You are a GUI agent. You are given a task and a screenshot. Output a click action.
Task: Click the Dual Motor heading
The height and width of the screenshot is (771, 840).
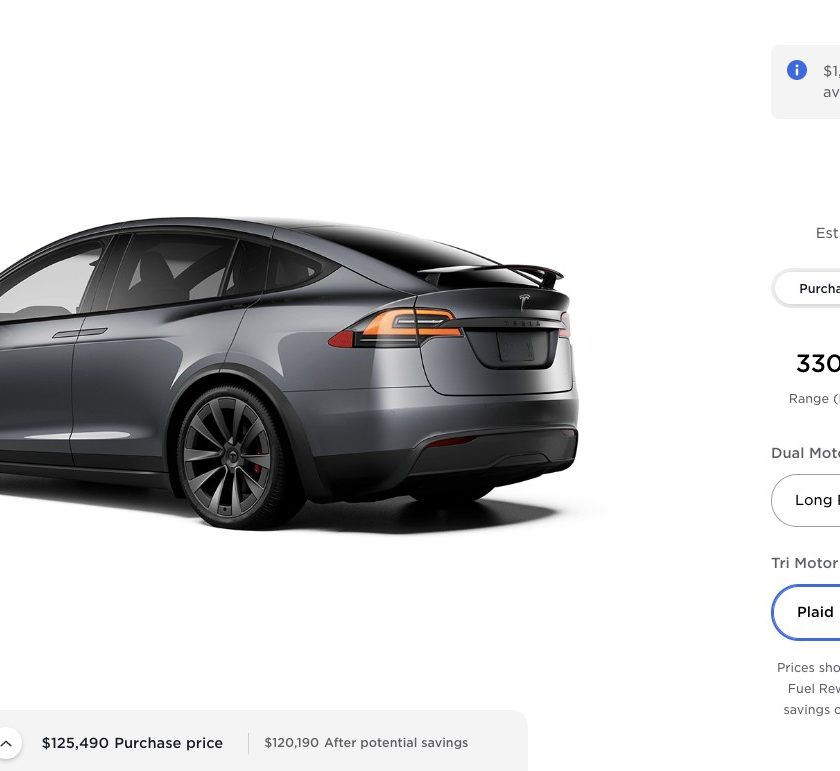pos(805,453)
